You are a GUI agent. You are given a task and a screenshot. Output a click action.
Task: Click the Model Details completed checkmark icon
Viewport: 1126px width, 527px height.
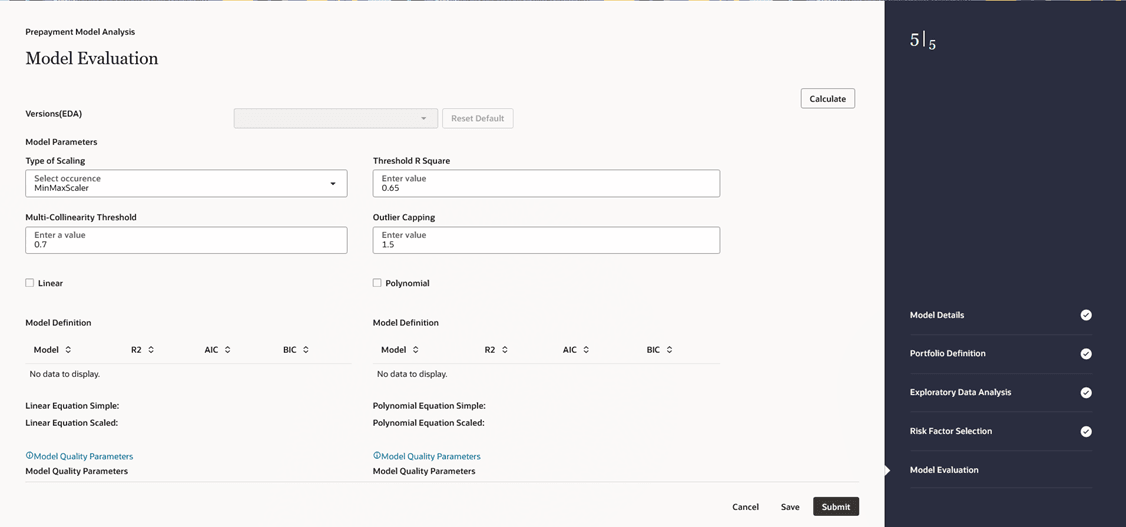pyautogui.click(x=1086, y=315)
